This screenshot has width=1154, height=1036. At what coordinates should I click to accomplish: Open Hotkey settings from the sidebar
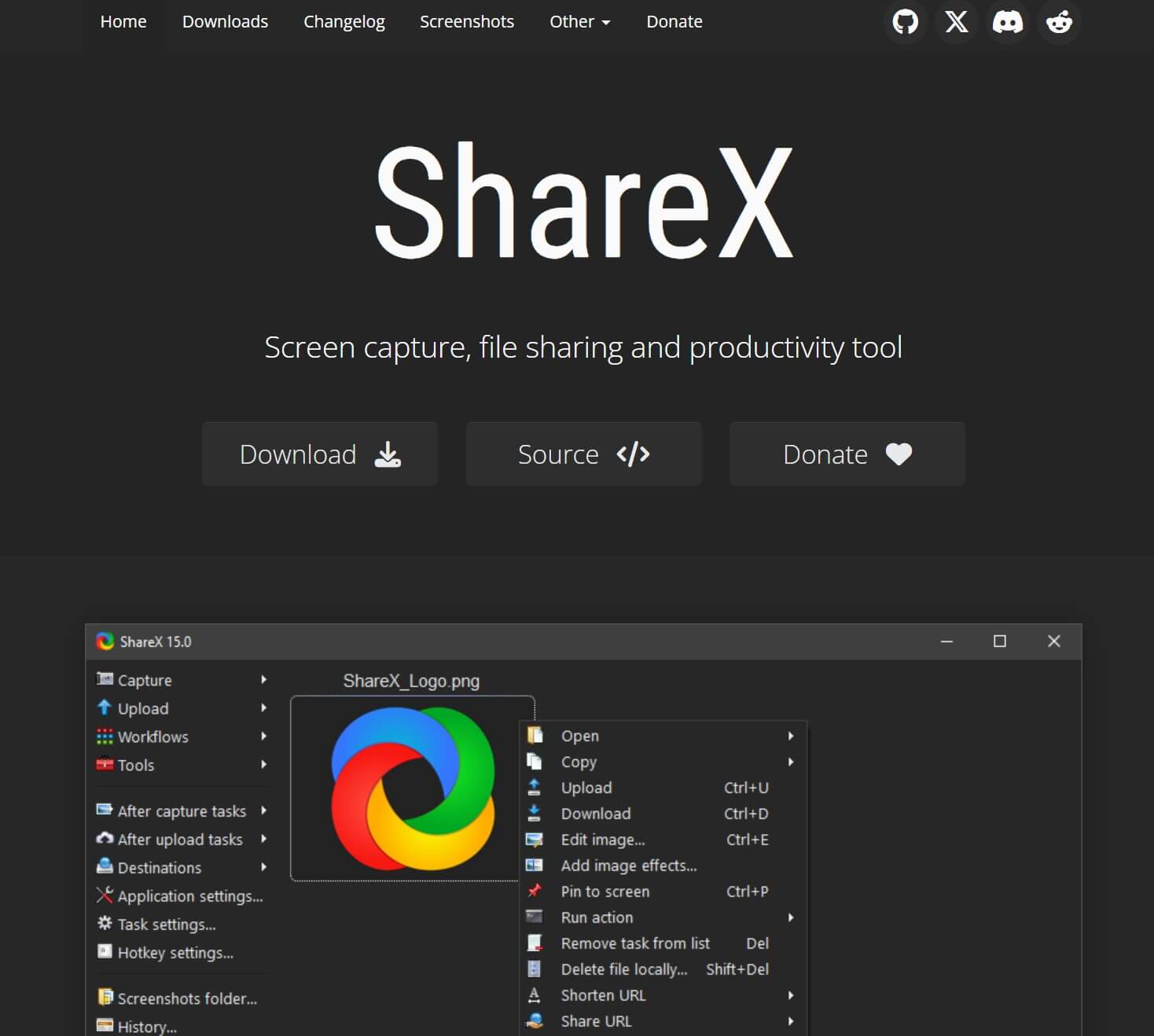pos(175,952)
